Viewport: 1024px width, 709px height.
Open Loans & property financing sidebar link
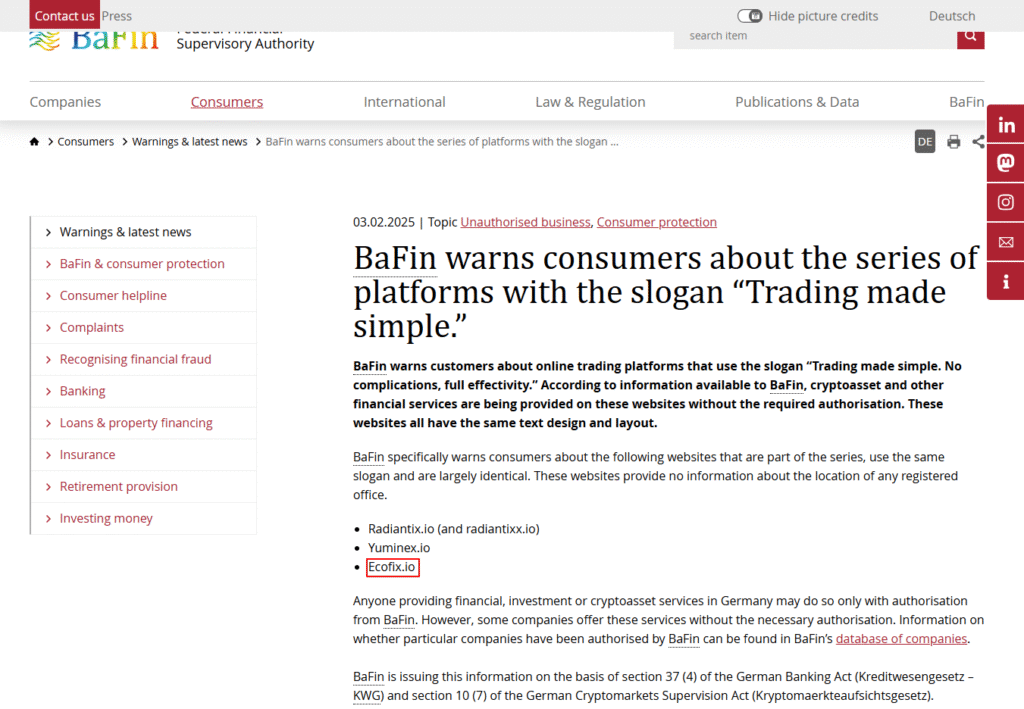click(136, 424)
